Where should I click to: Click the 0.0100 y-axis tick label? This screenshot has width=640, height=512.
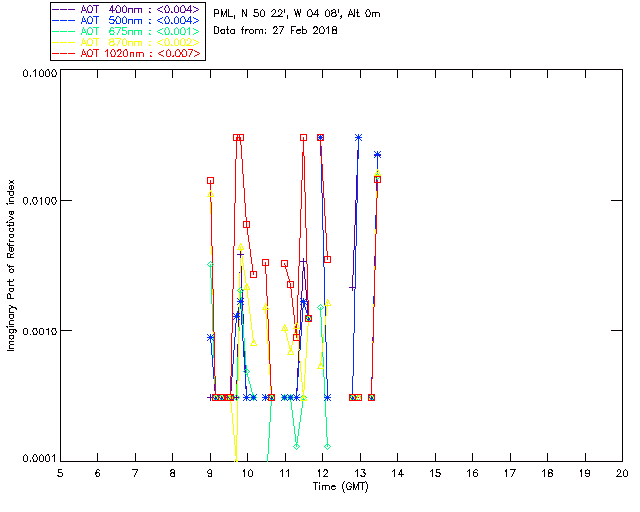tap(39, 201)
